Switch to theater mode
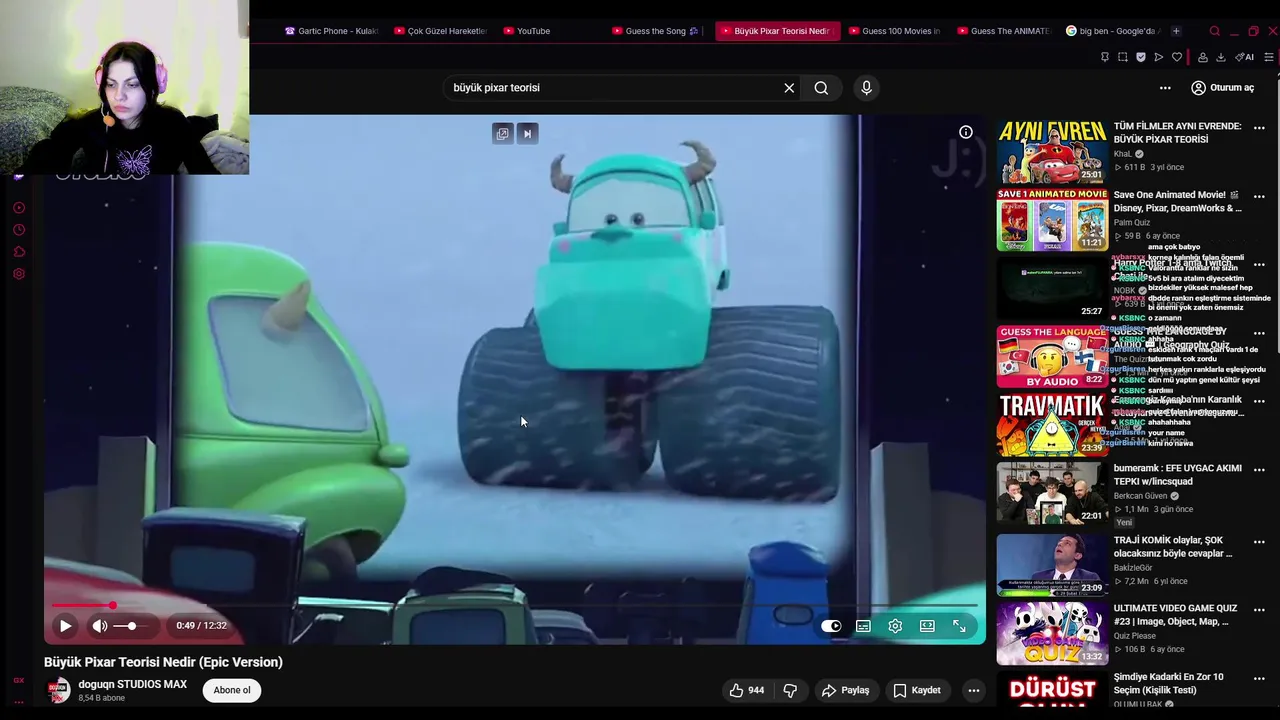The height and width of the screenshot is (720, 1280). pyautogui.click(x=927, y=626)
